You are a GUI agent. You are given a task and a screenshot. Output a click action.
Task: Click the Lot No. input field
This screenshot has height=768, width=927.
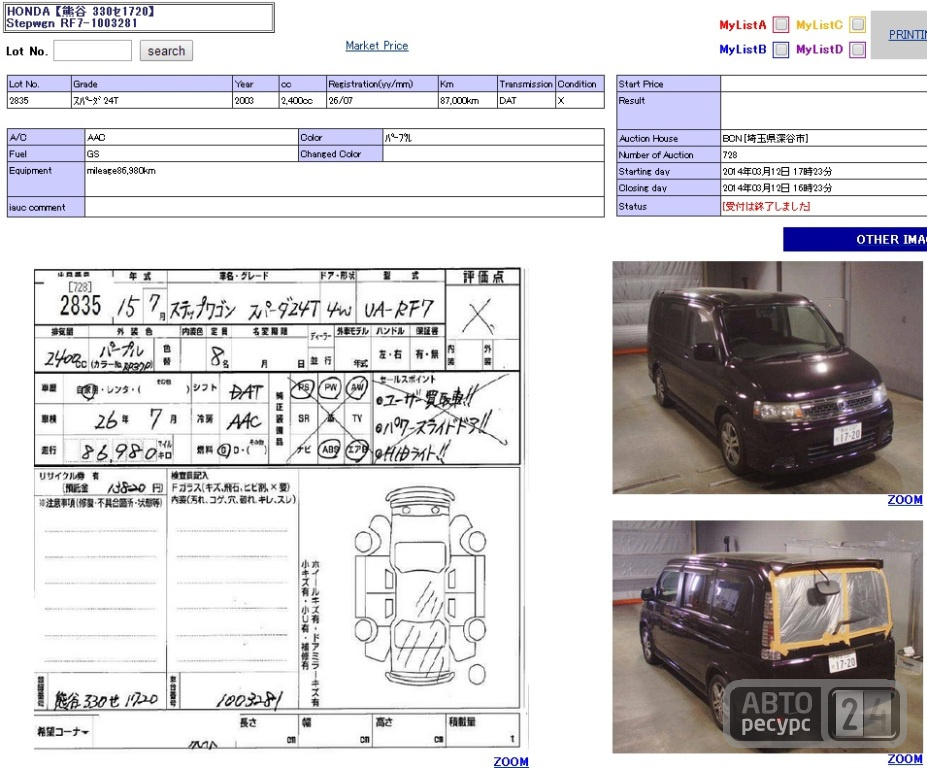tap(93, 51)
